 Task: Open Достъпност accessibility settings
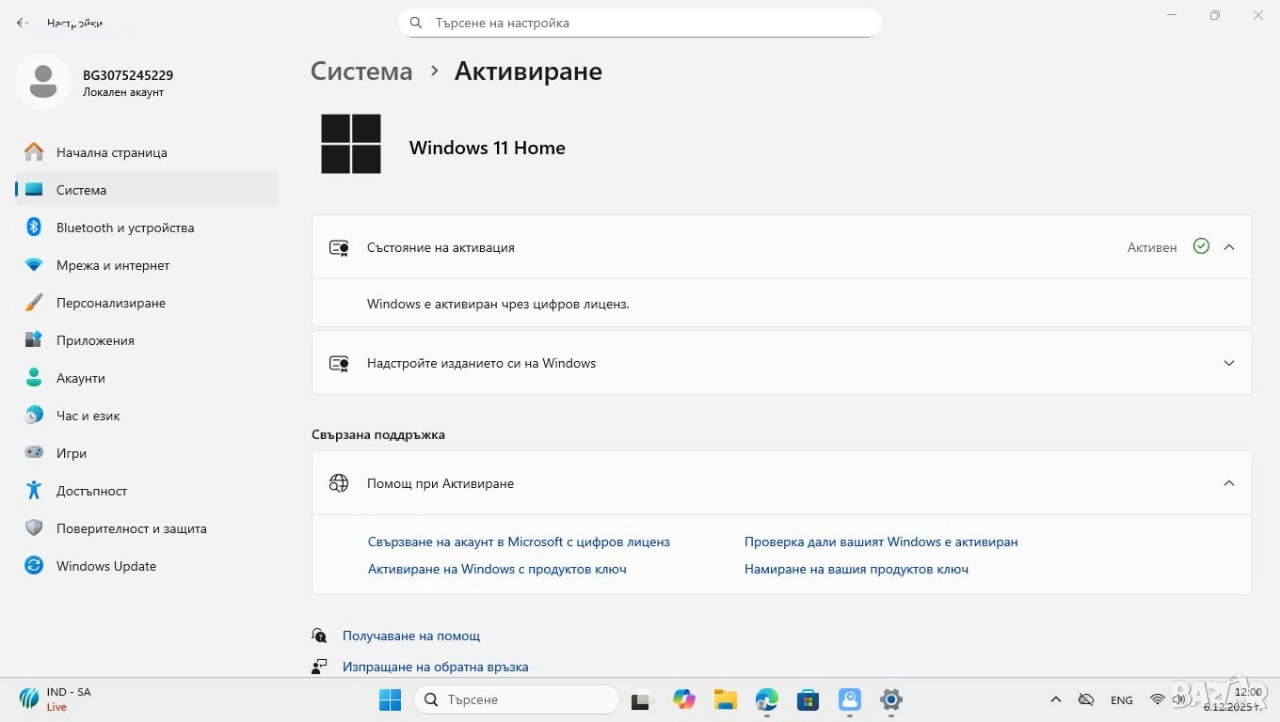click(91, 491)
